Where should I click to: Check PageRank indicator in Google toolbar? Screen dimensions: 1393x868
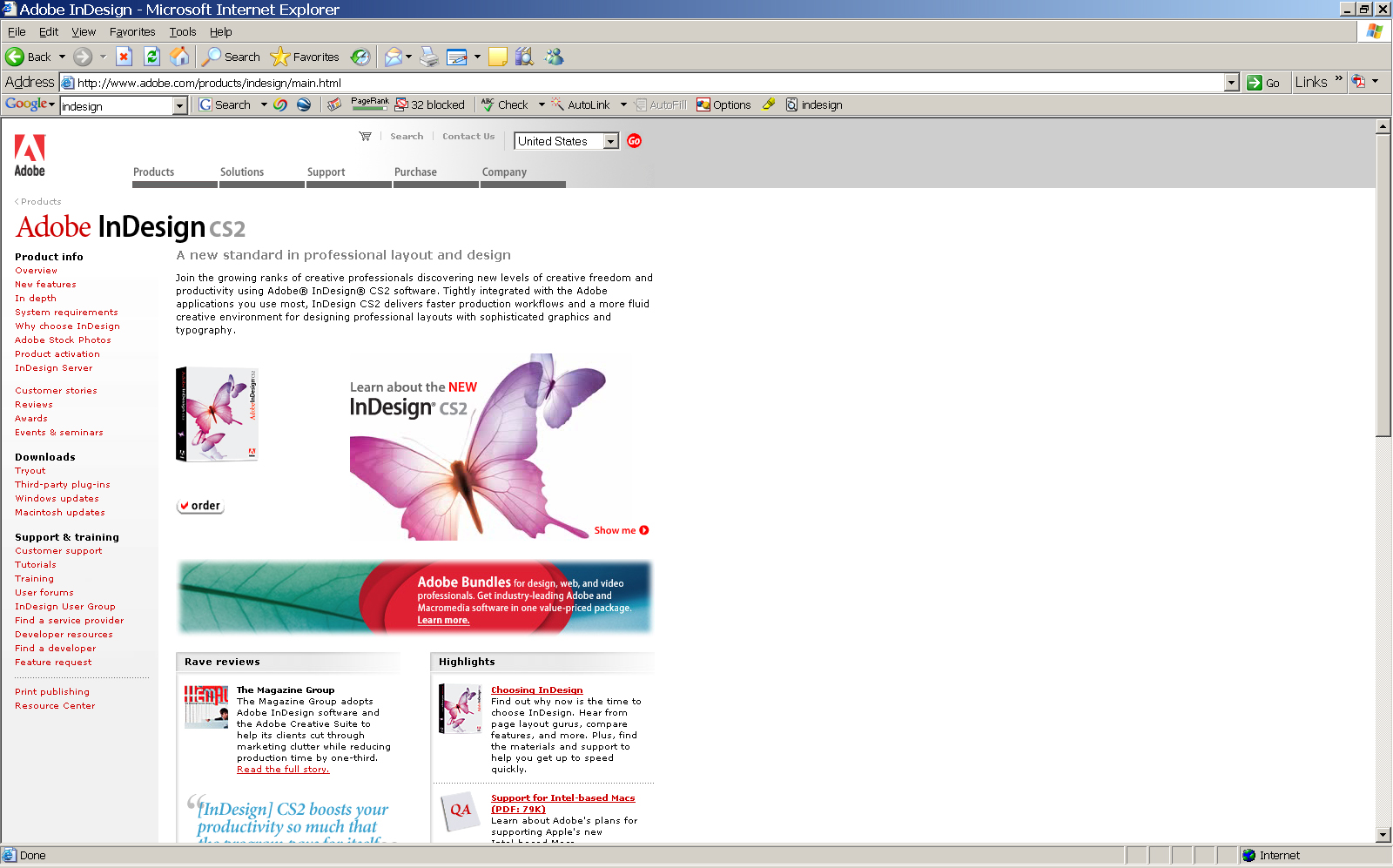coord(370,104)
